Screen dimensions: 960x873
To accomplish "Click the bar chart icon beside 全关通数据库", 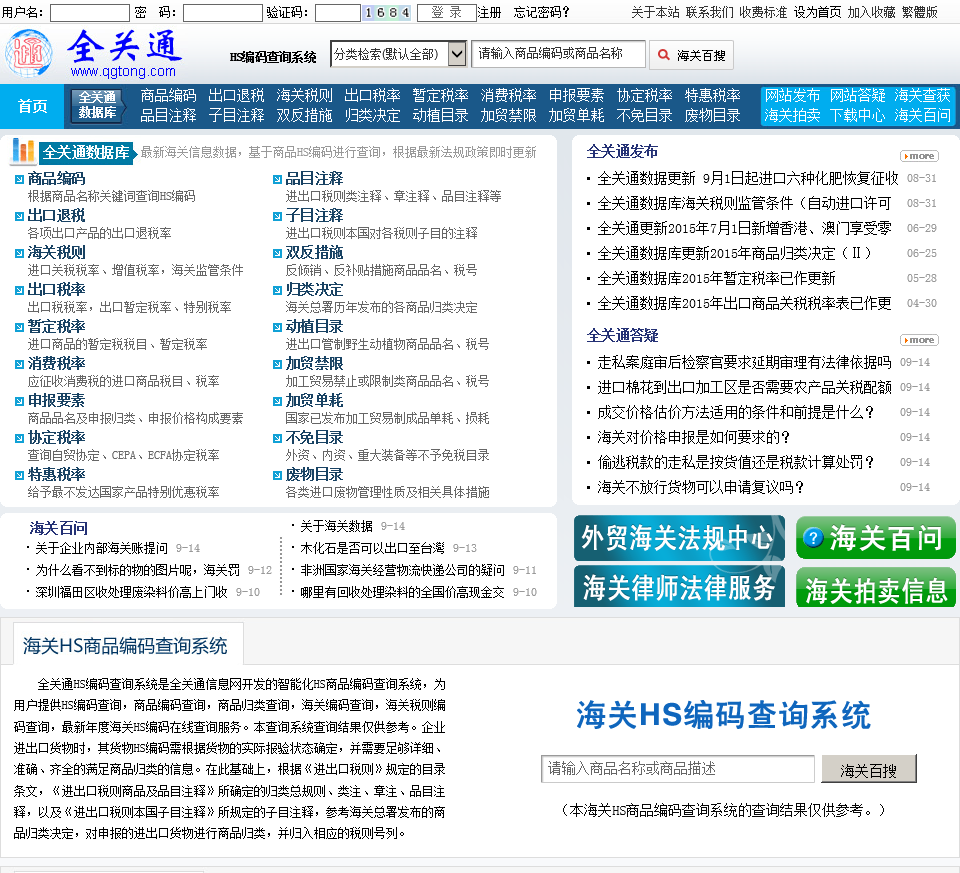I will [23, 151].
